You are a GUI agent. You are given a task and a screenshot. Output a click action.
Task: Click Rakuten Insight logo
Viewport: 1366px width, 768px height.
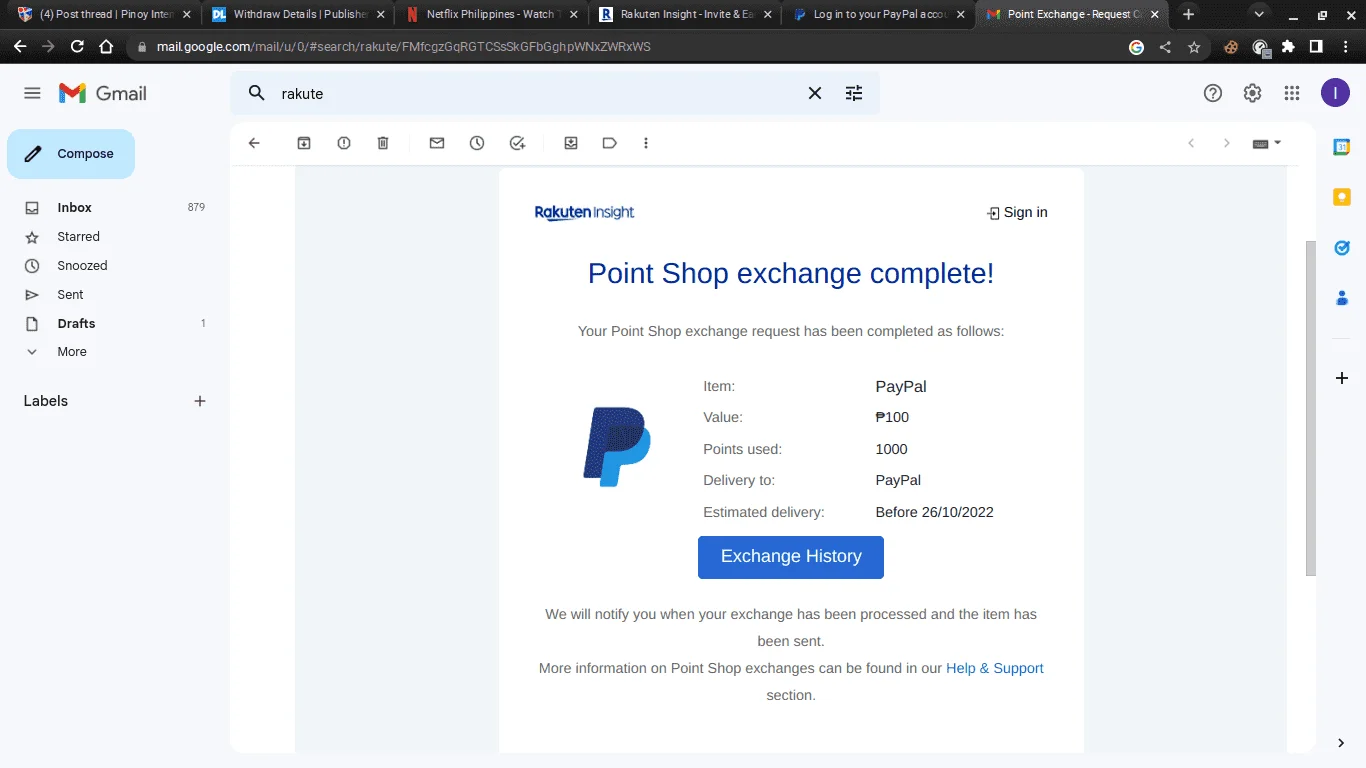[584, 212]
